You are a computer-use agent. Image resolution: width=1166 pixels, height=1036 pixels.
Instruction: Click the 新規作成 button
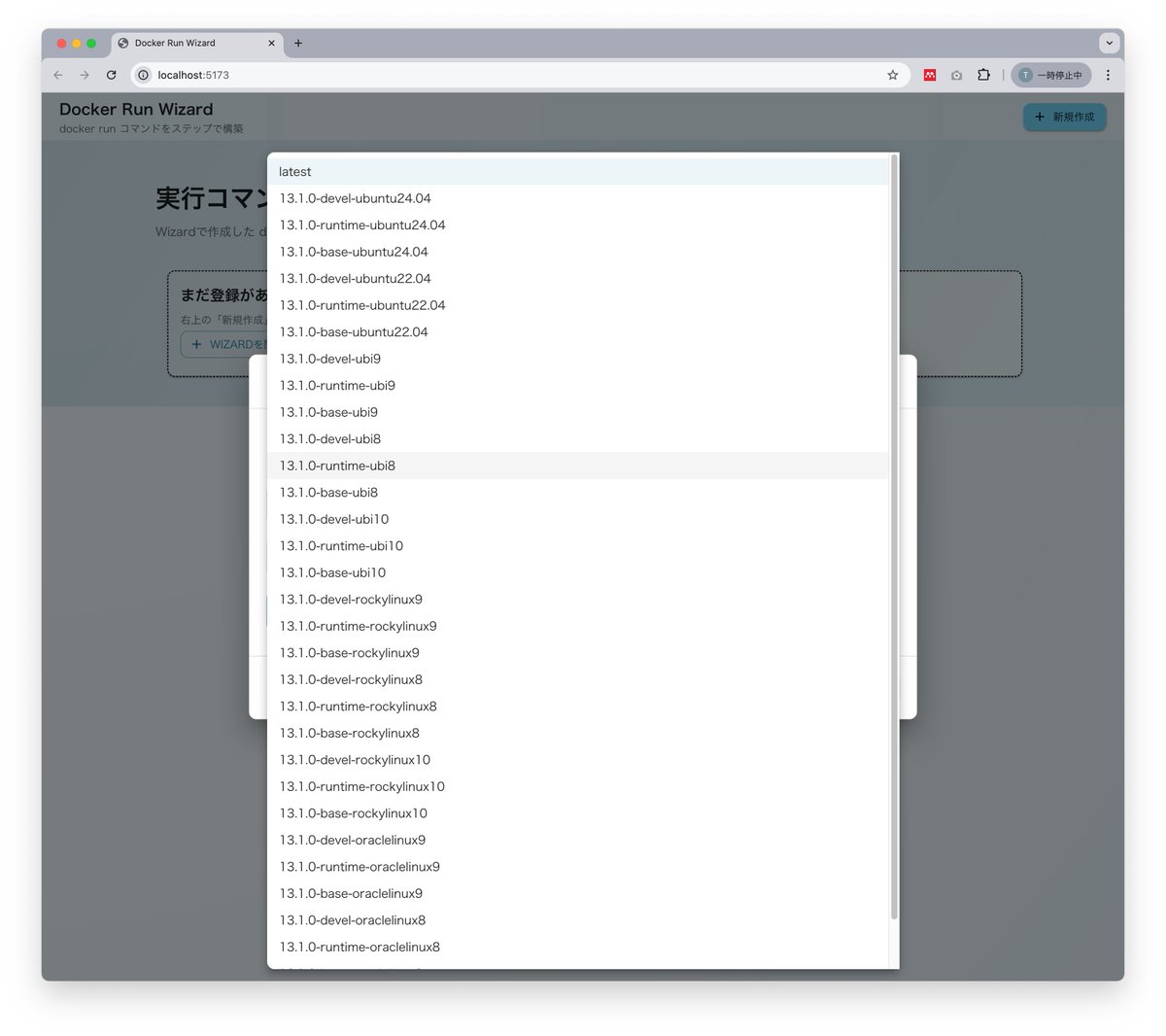(x=1065, y=117)
